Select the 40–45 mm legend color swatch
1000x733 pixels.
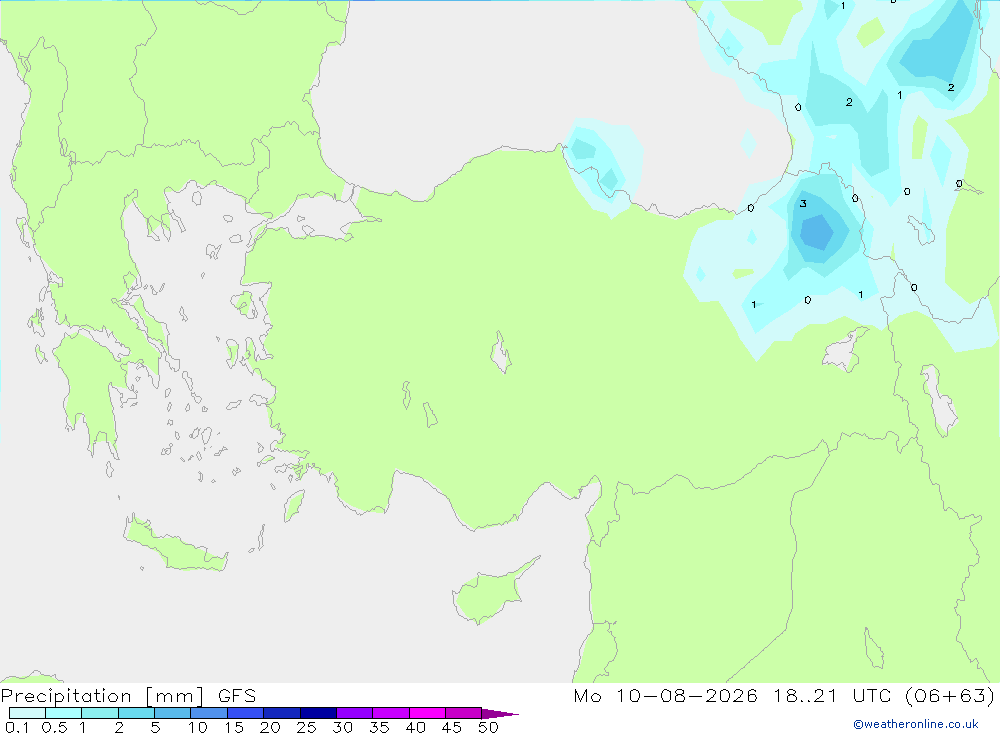(427, 713)
